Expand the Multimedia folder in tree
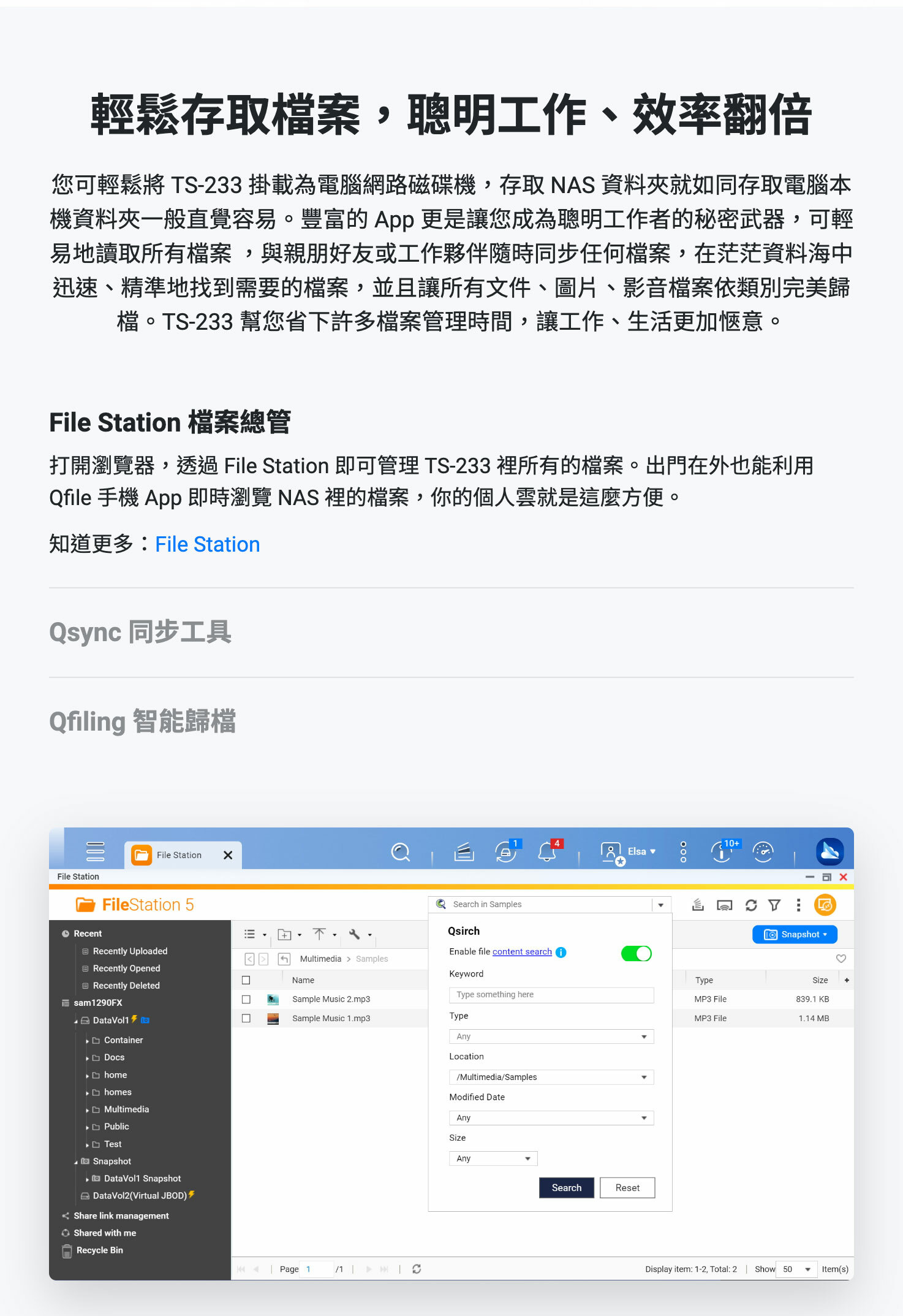The image size is (903, 1316). coord(87,1110)
